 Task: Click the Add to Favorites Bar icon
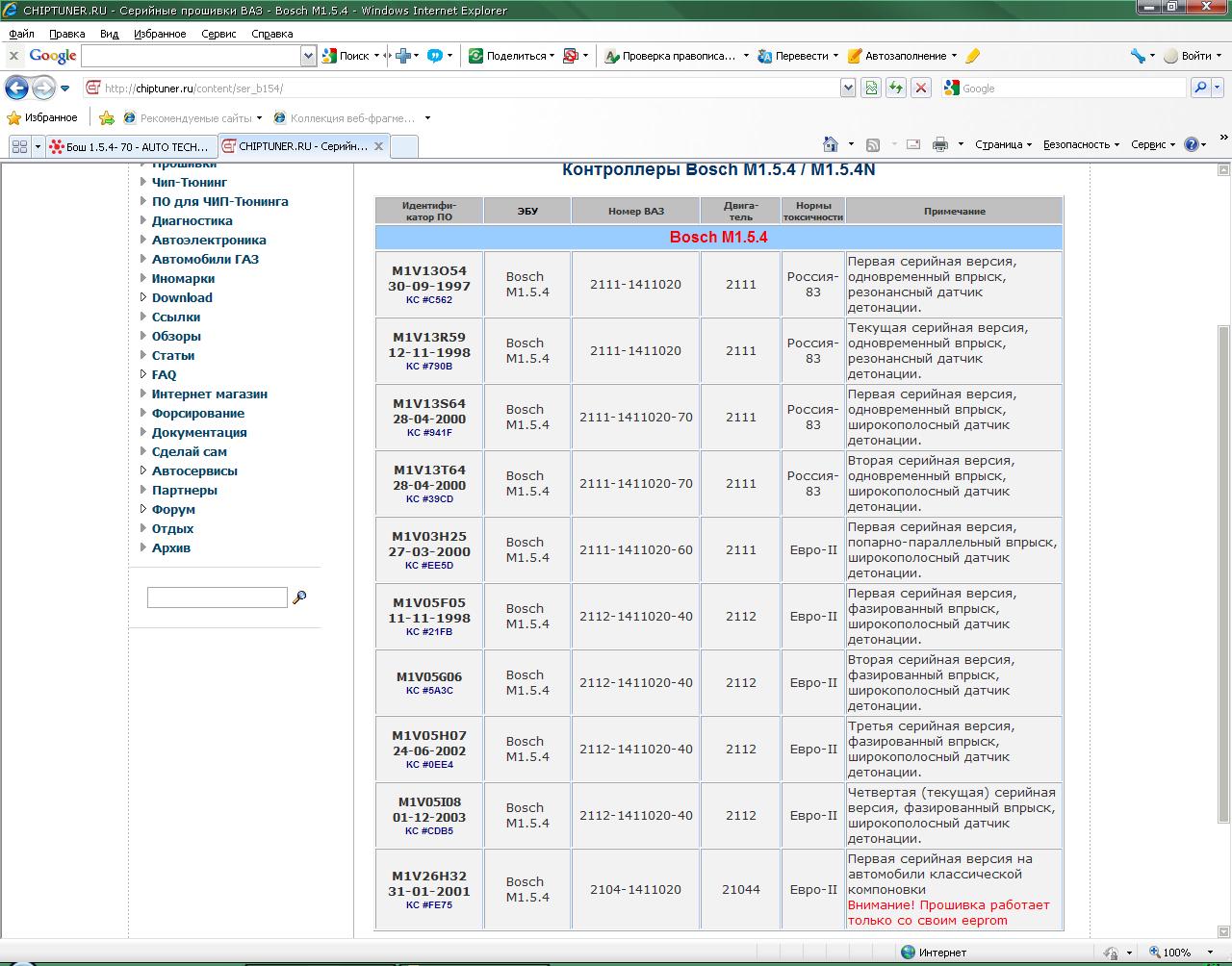pos(107,117)
